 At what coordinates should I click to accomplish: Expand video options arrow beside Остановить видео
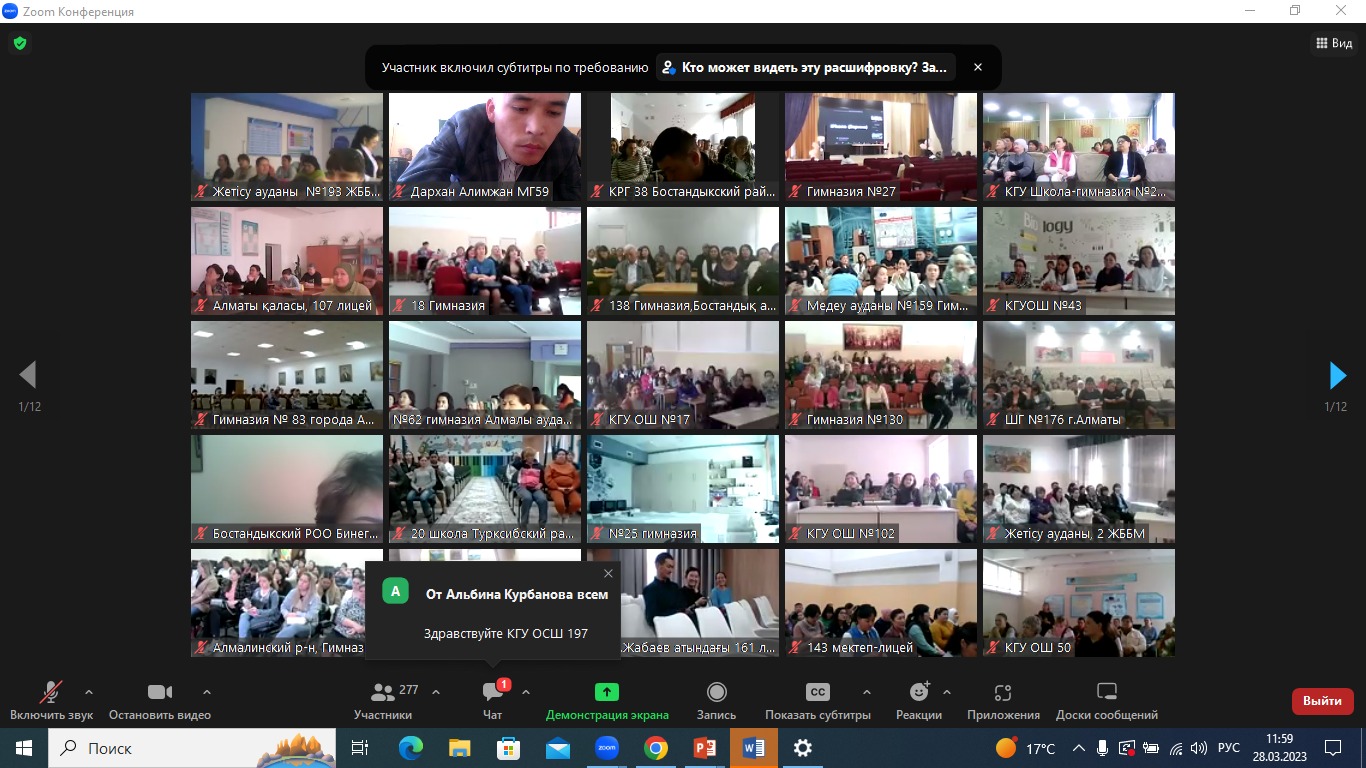coord(207,692)
